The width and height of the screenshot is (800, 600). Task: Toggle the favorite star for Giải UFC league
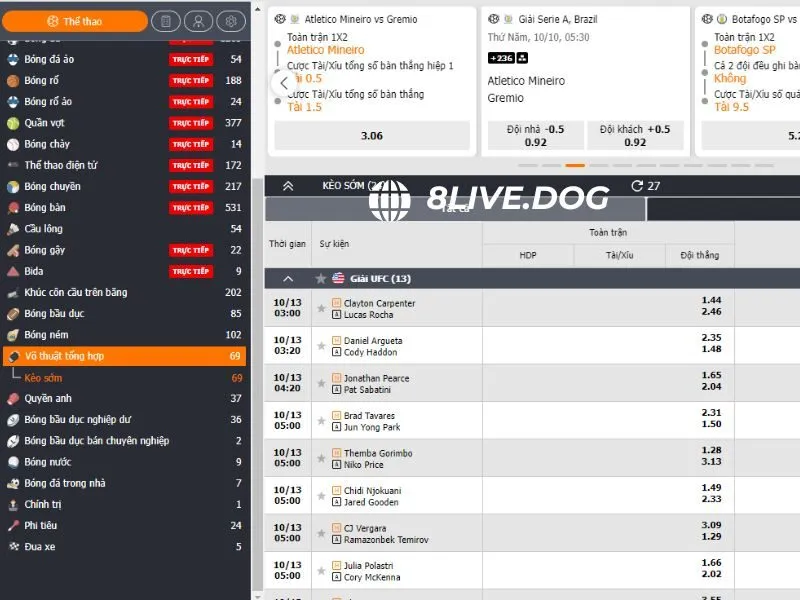321,279
